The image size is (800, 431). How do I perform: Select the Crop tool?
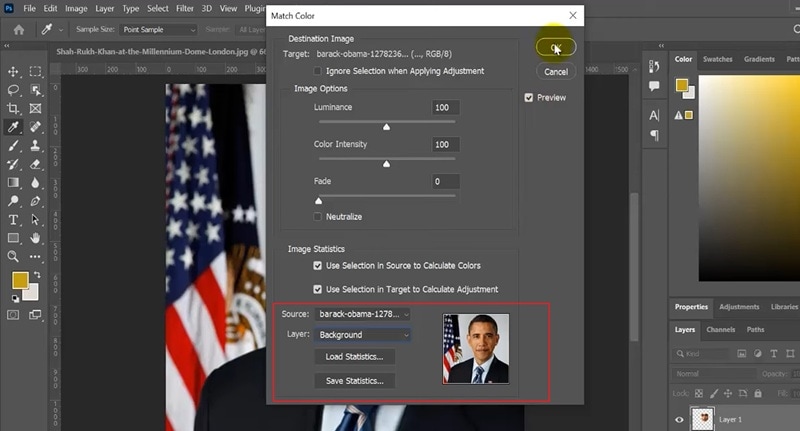[x=13, y=108]
